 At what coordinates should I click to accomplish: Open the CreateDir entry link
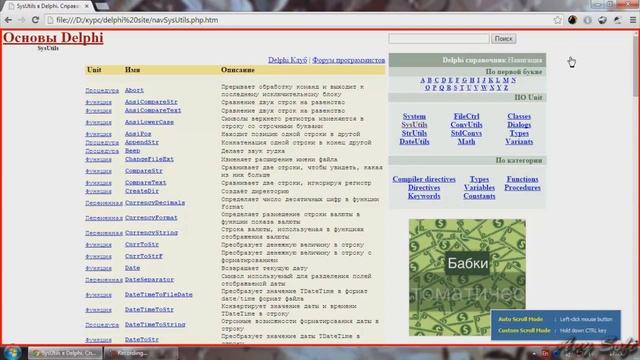[142, 191]
